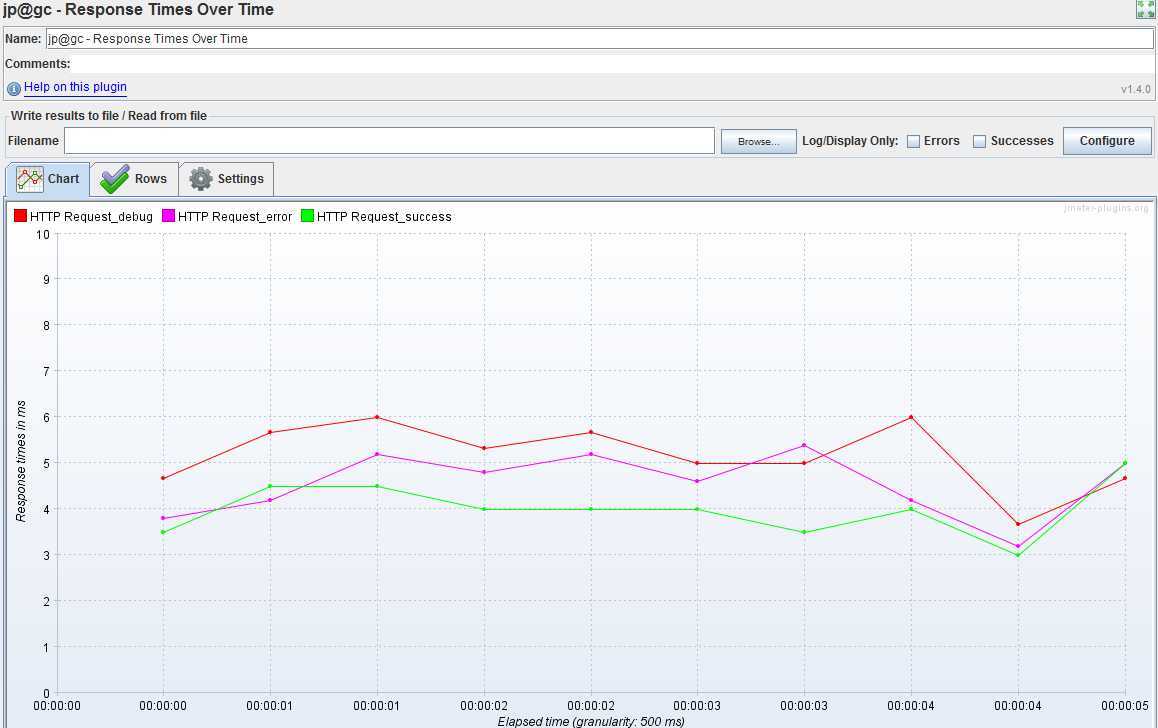This screenshot has height=728, width=1158.
Task: Click the HTTP Request_error legend label
Action: [235, 217]
